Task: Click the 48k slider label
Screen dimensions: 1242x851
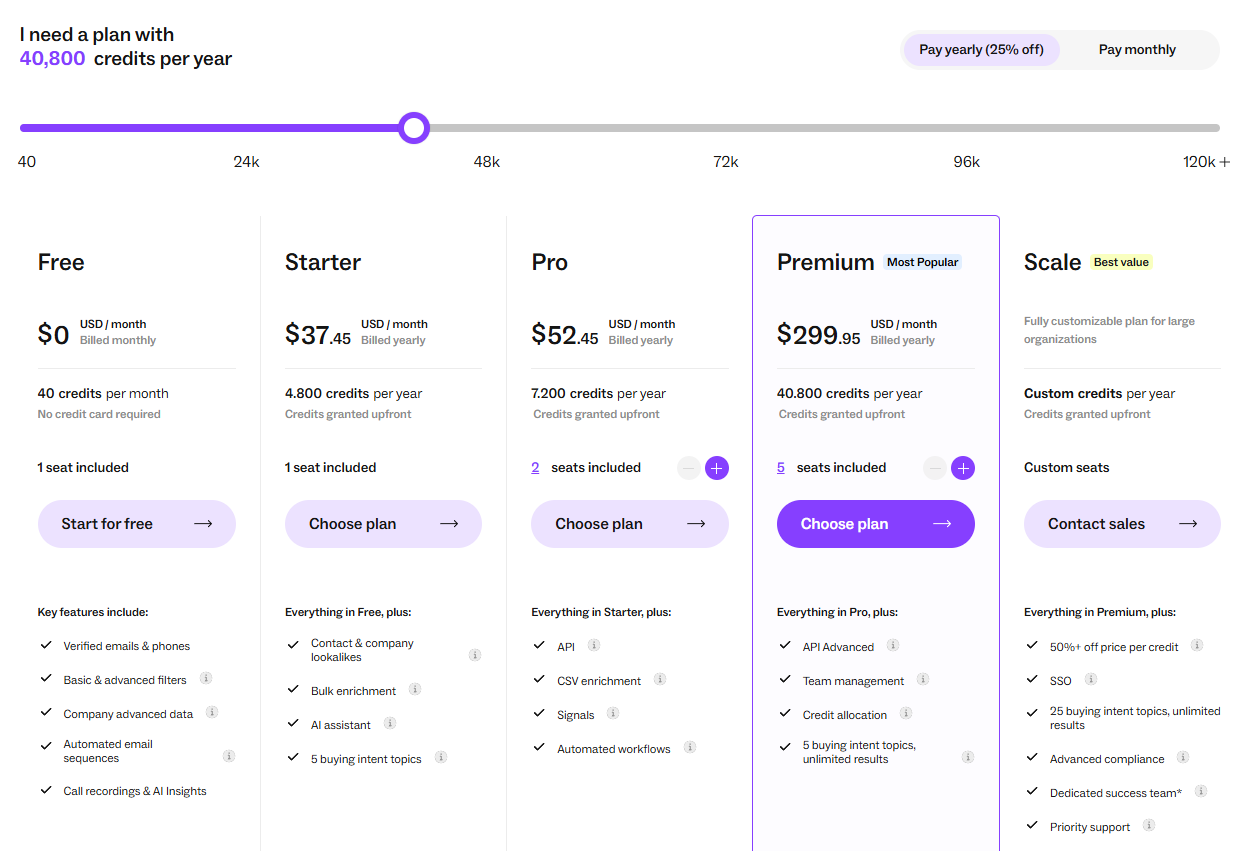Action: coord(487,162)
